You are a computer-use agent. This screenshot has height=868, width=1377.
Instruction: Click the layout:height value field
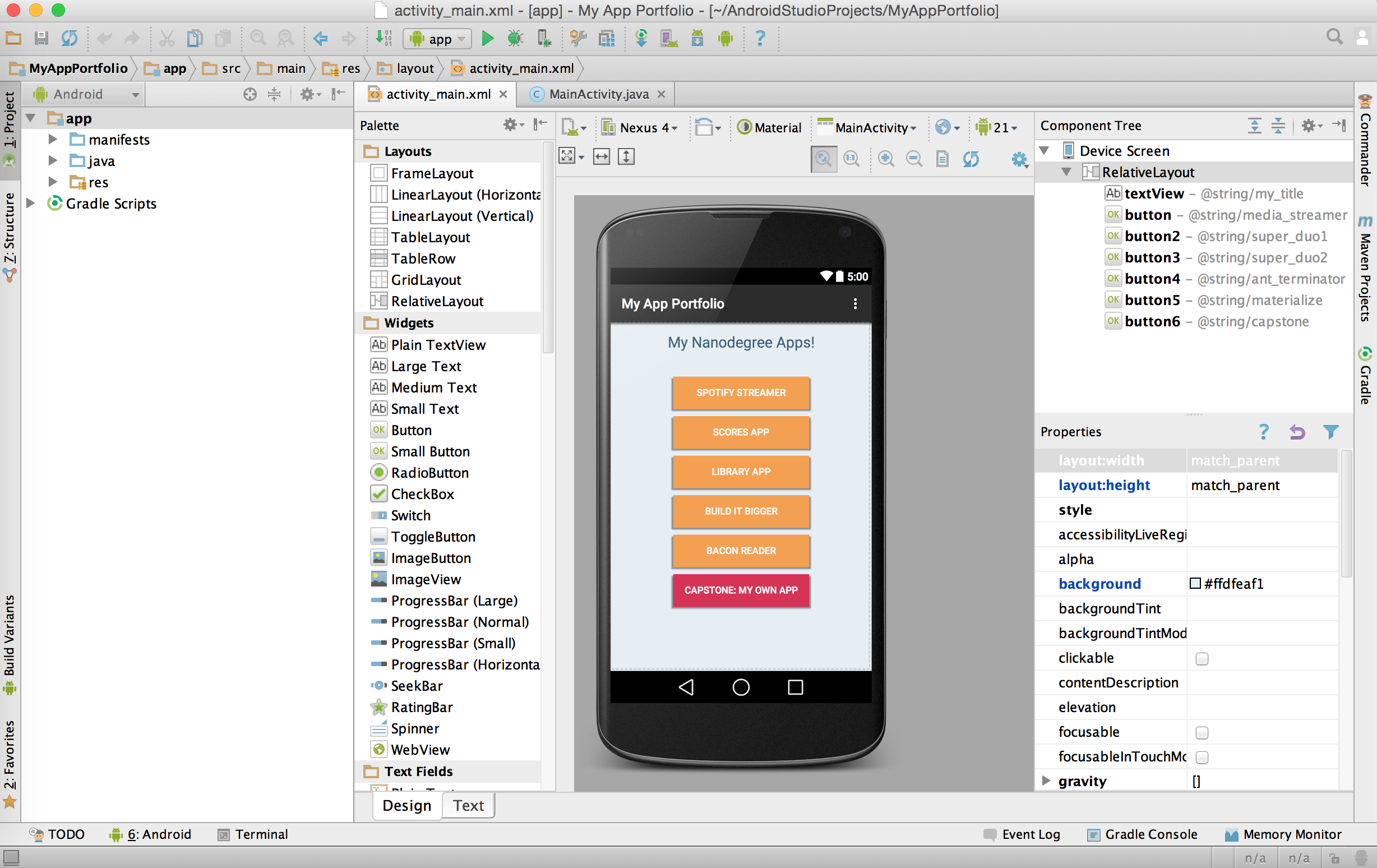point(1262,485)
